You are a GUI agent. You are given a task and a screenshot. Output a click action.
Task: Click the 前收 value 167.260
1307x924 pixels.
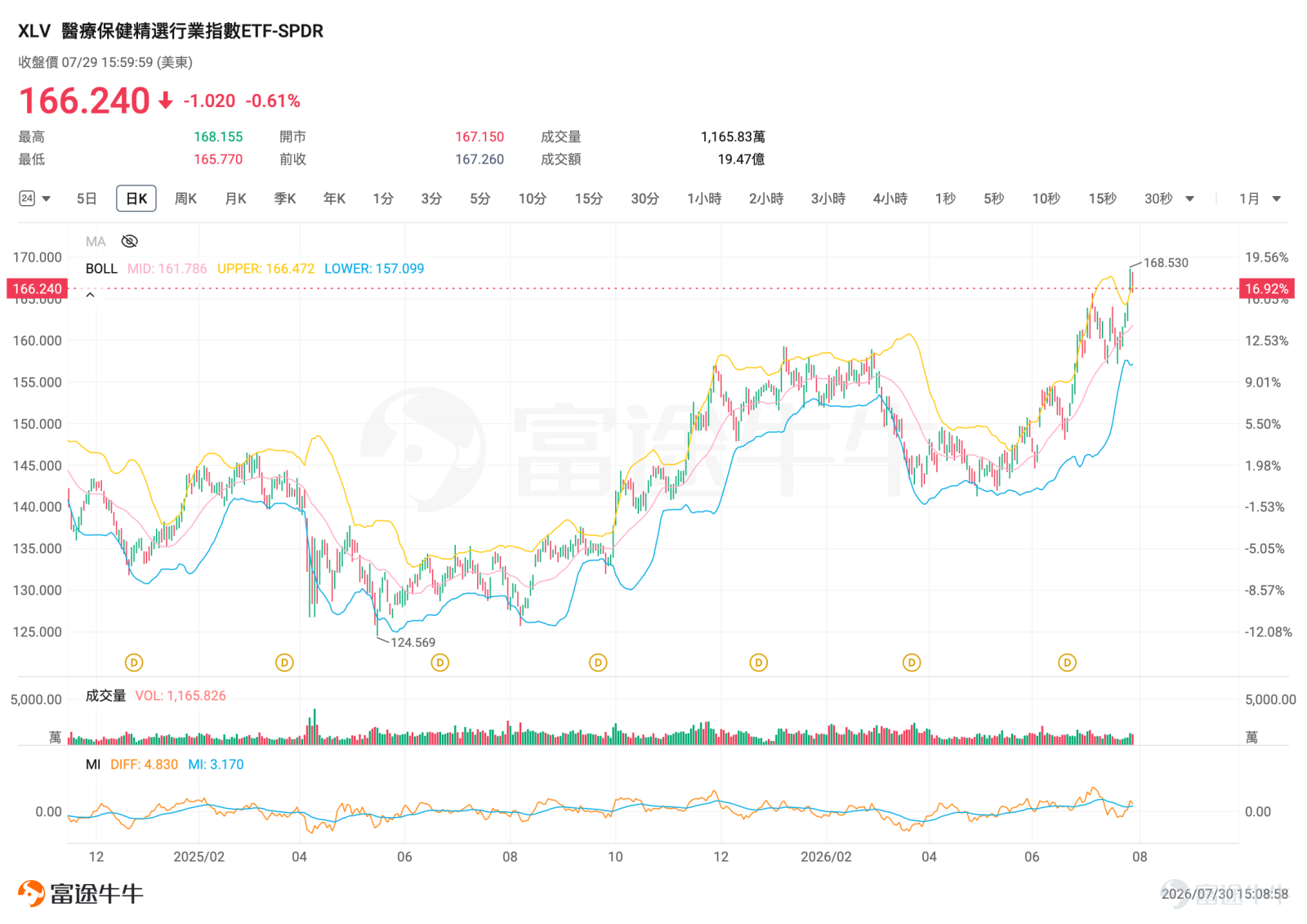coord(480,159)
